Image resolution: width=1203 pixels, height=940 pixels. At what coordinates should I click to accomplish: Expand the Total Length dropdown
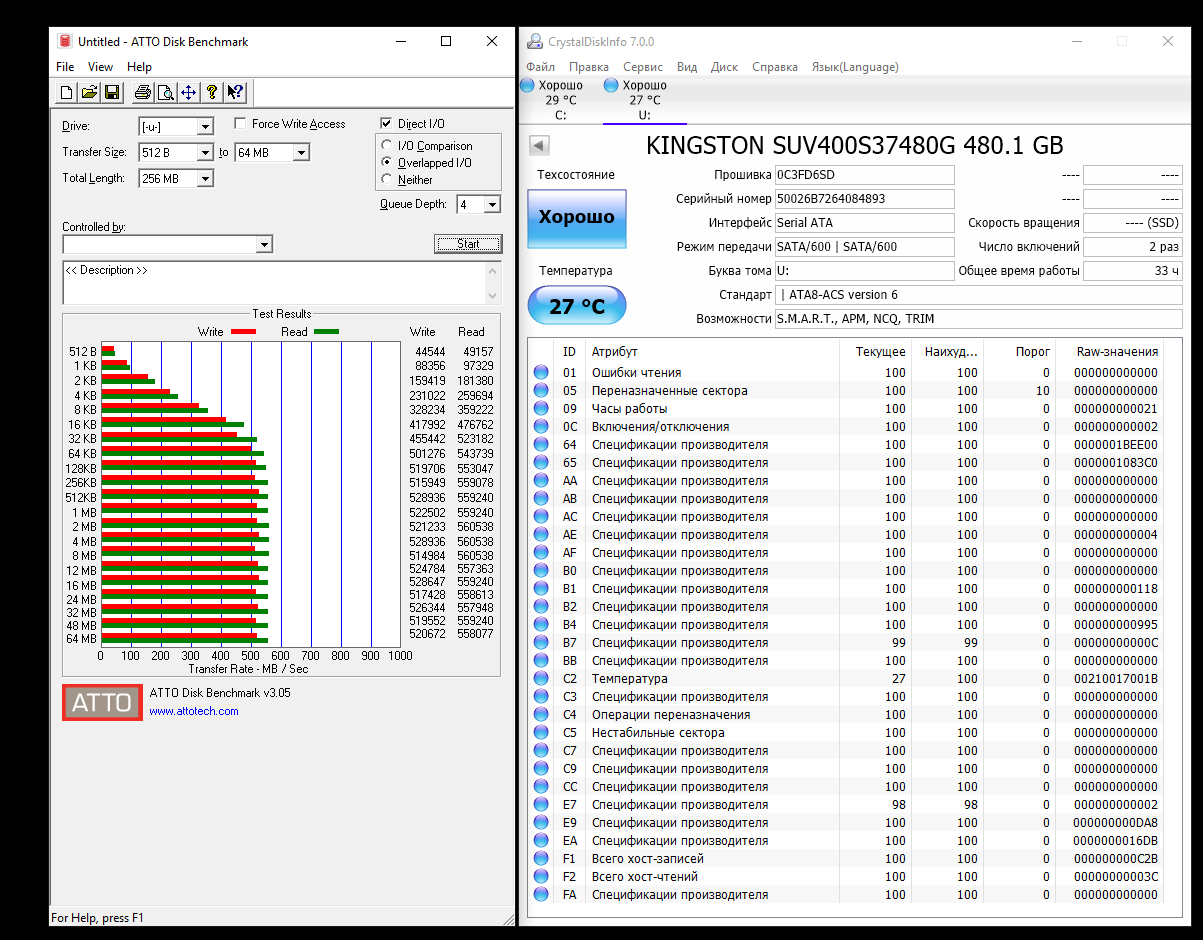click(x=205, y=179)
